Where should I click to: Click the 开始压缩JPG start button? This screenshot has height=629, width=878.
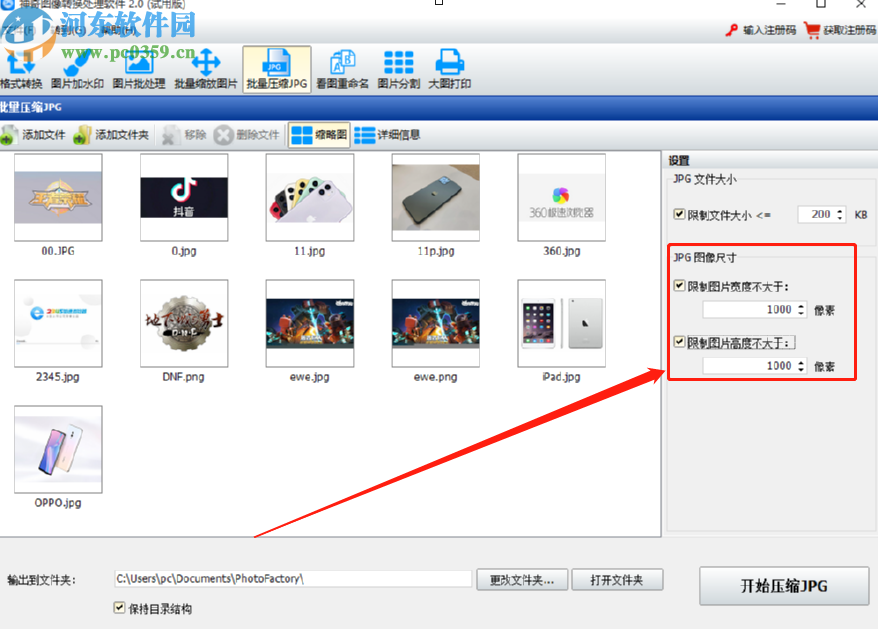[x=784, y=586]
